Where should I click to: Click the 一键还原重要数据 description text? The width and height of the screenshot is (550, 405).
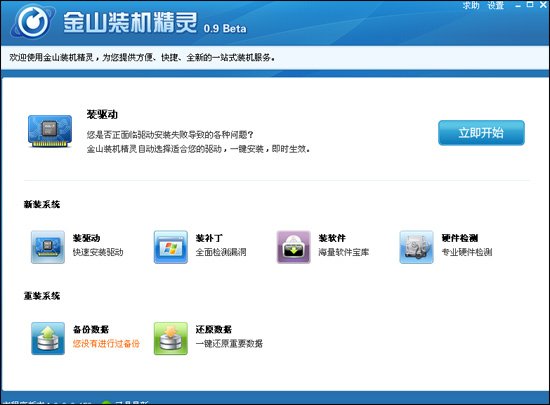(229, 343)
